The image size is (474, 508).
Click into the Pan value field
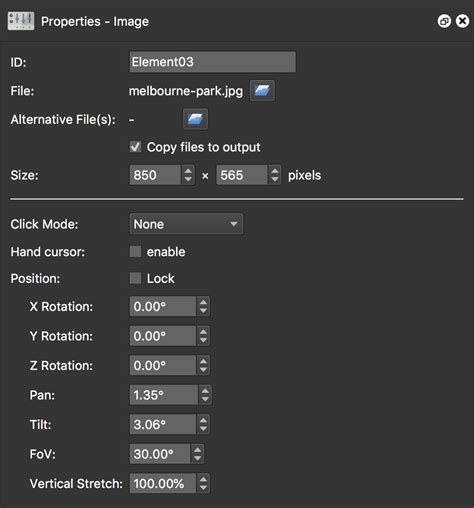coord(164,395)
